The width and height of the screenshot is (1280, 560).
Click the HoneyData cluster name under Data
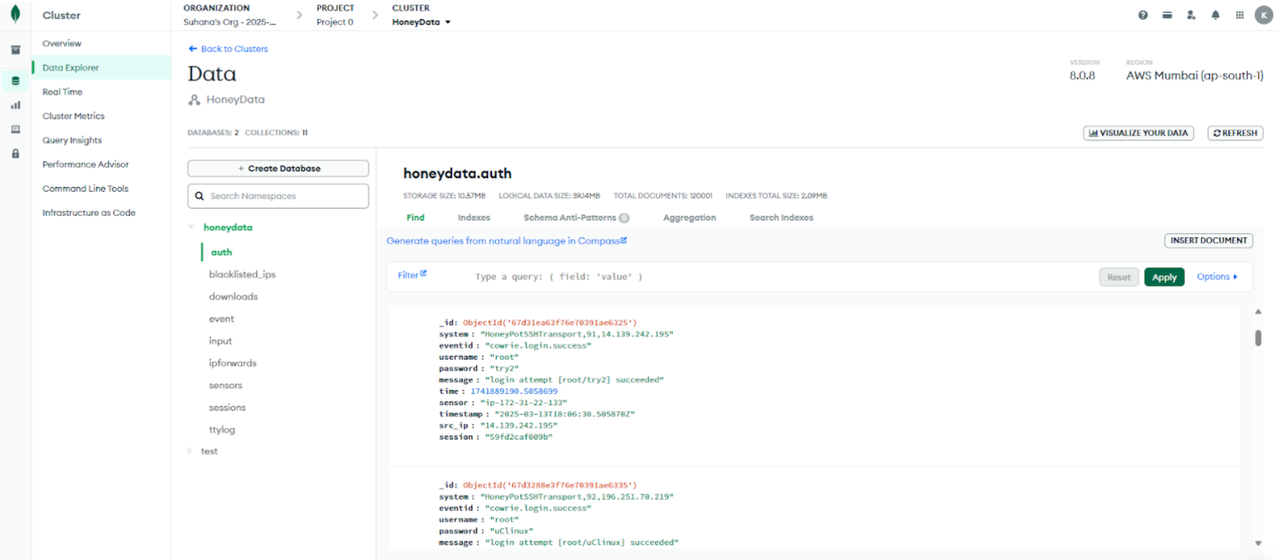point(235,100)
